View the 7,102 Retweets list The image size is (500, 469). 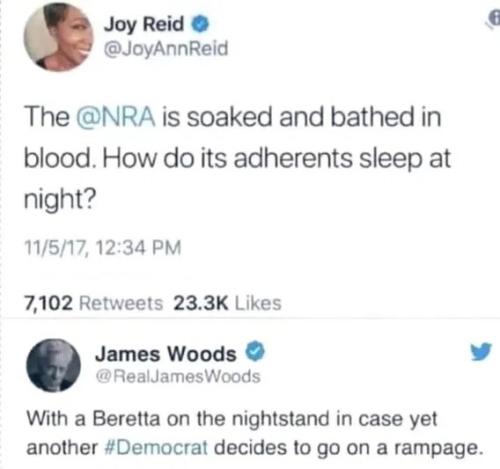pyautogui.click(x=94, y=303)
